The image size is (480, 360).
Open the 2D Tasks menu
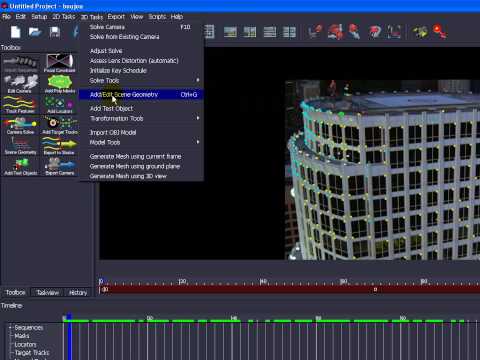63,16
